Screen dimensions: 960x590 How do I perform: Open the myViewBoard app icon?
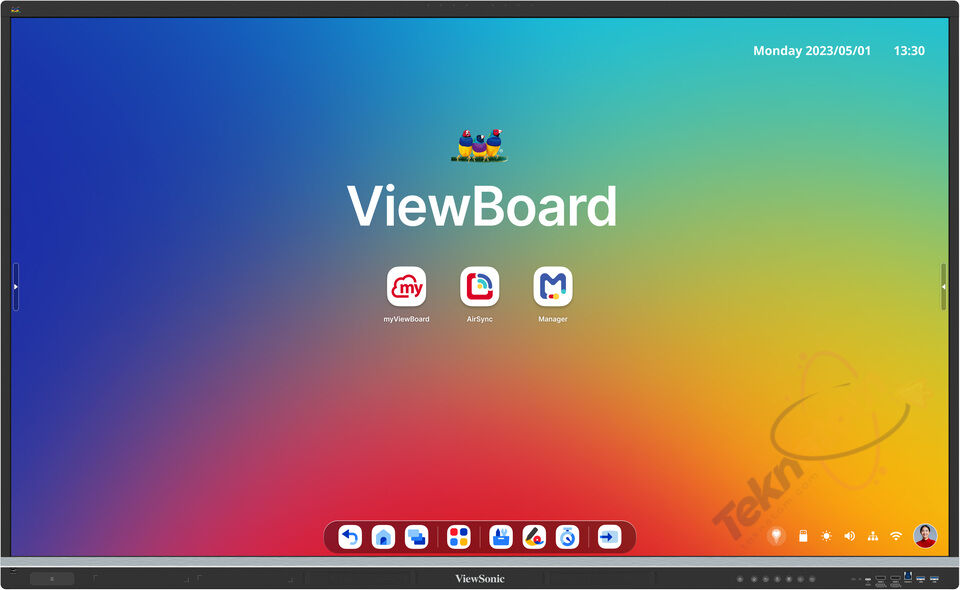point(407,286)
